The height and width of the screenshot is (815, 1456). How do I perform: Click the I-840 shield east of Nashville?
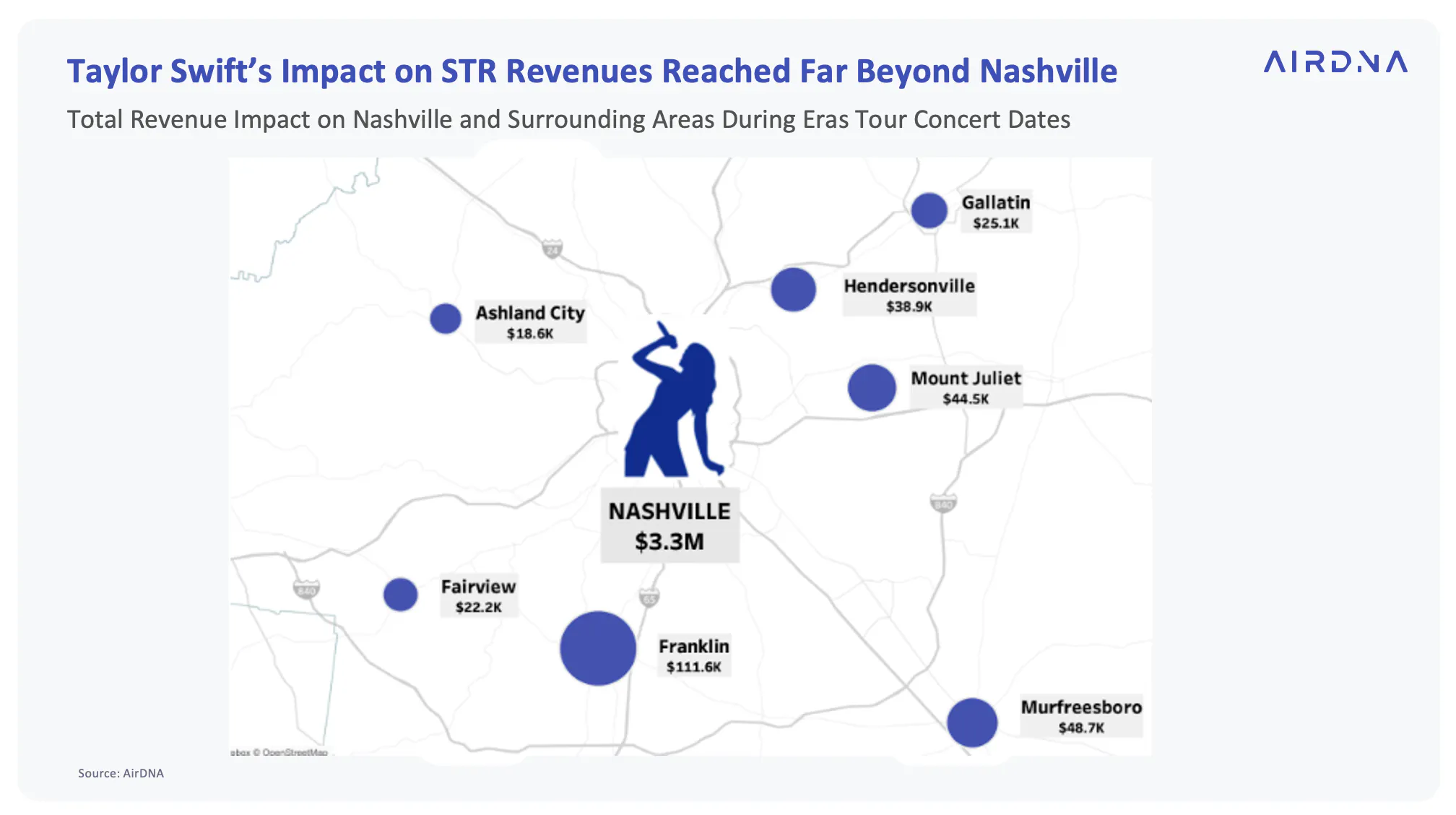pyautogui.click(x=943, y=503)
